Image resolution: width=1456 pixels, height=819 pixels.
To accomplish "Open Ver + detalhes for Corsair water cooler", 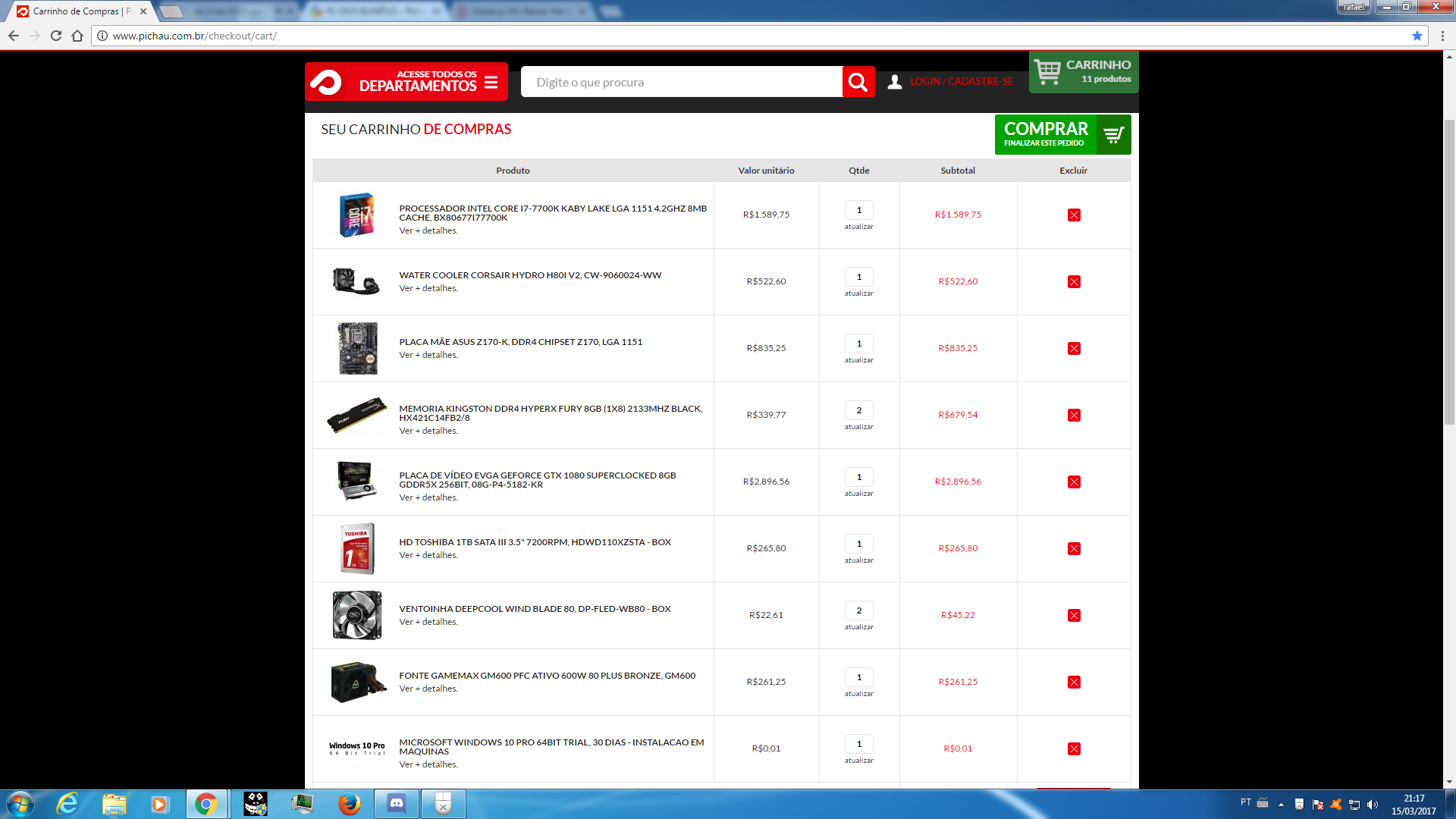I will [x=428, y=288].
